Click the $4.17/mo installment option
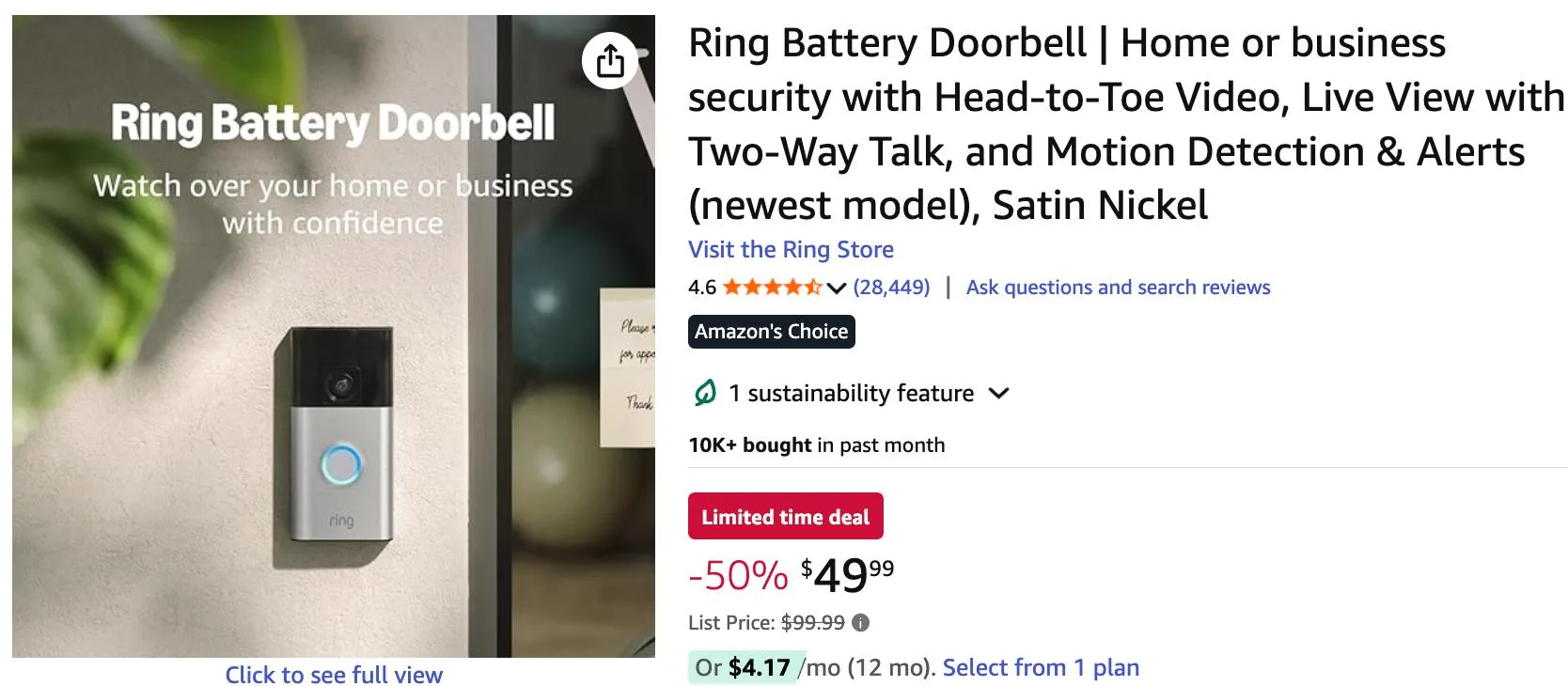This screenshot has width=1568, height=686. [758, 667]
